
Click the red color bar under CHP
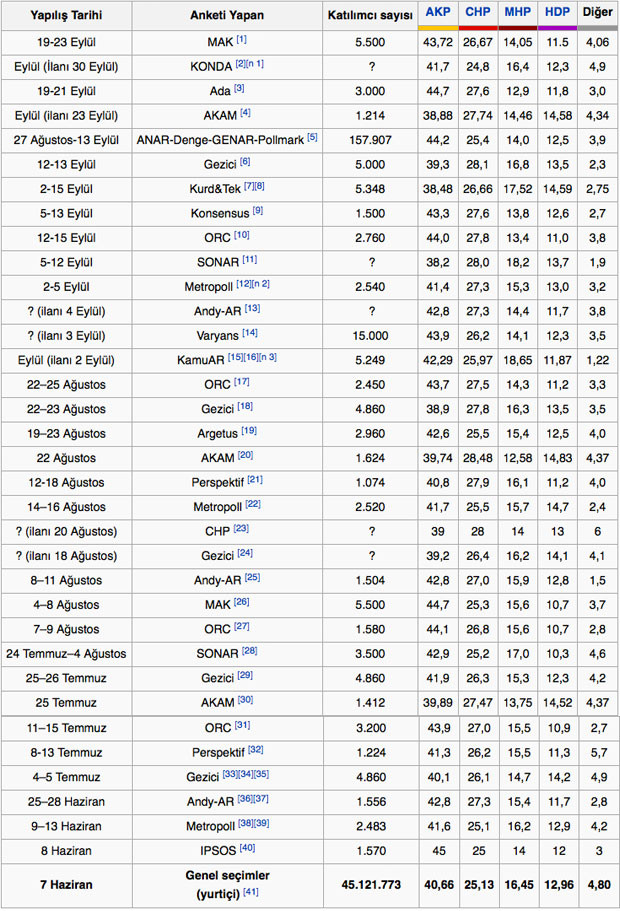click(x=478, y=27)
